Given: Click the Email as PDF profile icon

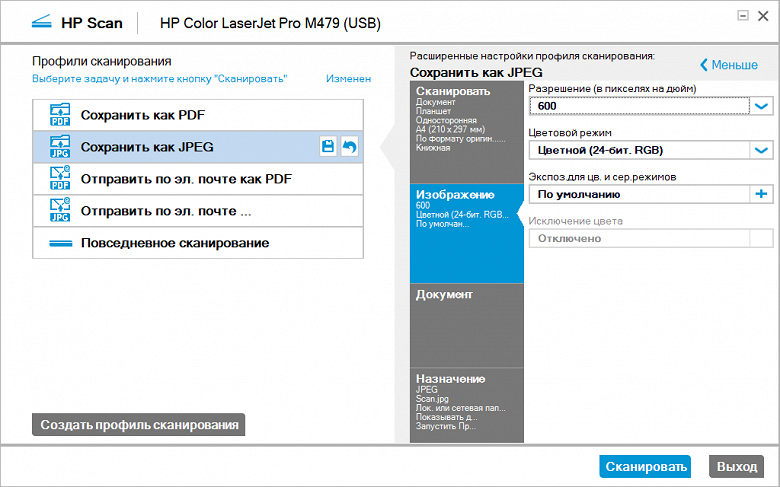Looking at the screenshot, I should click(60, 179).
